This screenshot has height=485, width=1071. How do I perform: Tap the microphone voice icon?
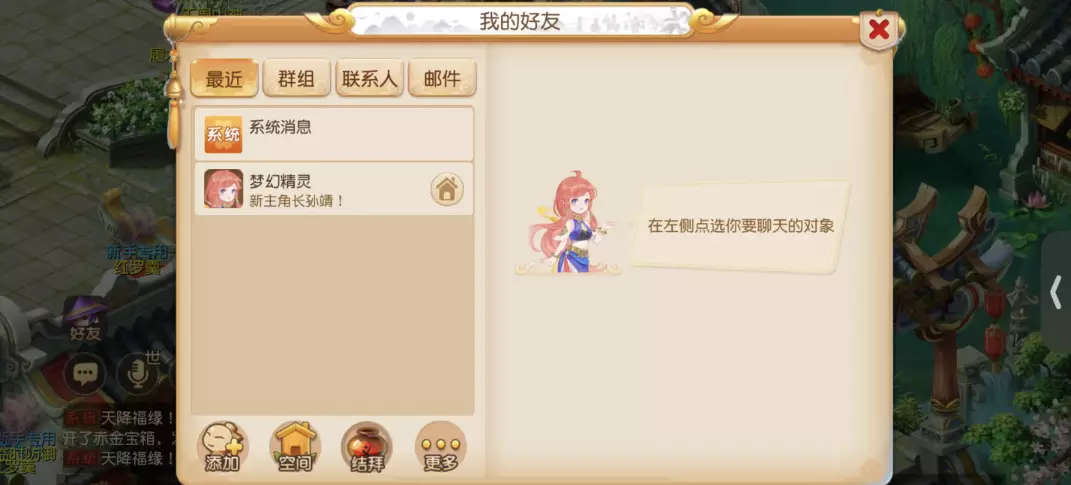[x=137, y=373]
